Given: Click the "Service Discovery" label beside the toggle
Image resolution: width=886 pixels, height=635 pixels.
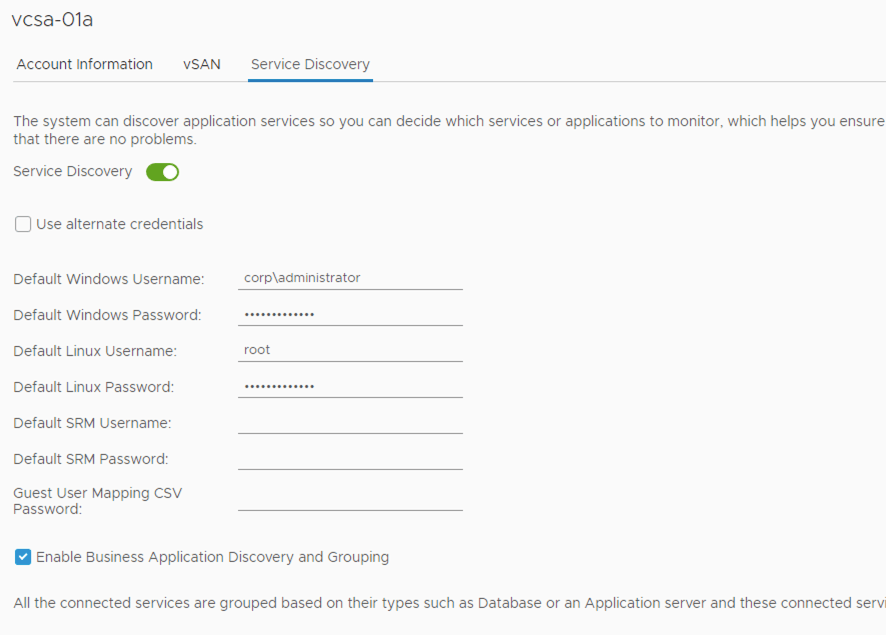Looking at the screenshot, I should click(73, 171).
